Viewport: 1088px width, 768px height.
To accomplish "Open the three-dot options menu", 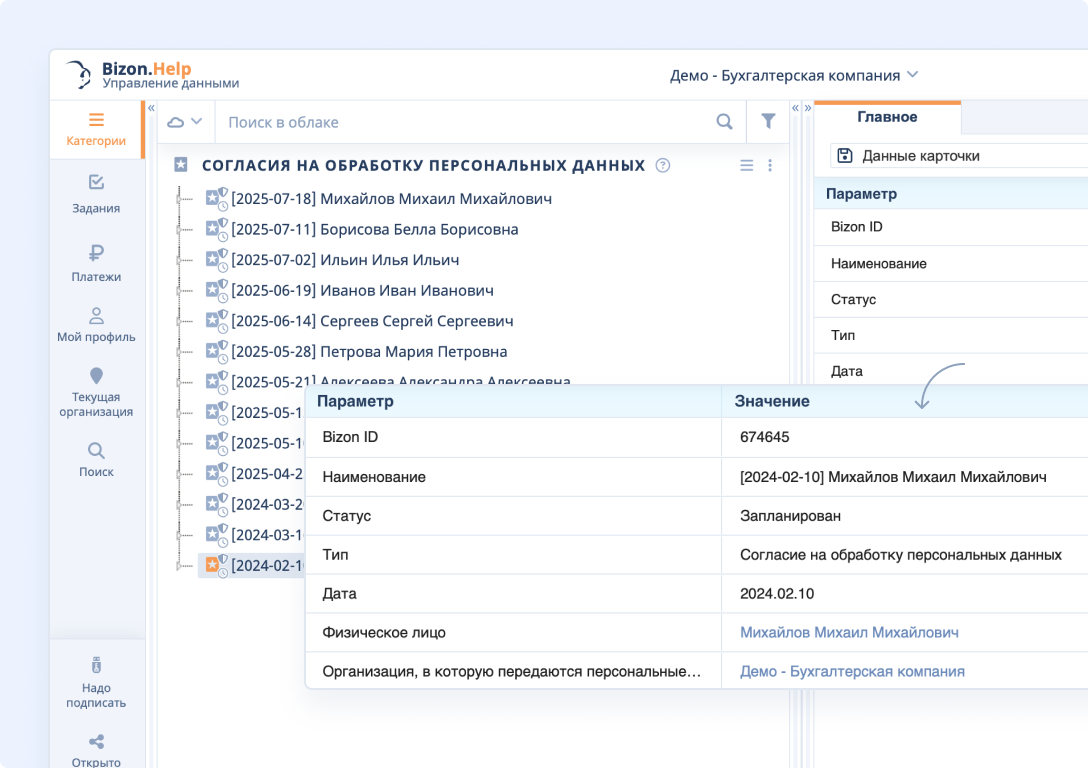I will pos(770,166).
